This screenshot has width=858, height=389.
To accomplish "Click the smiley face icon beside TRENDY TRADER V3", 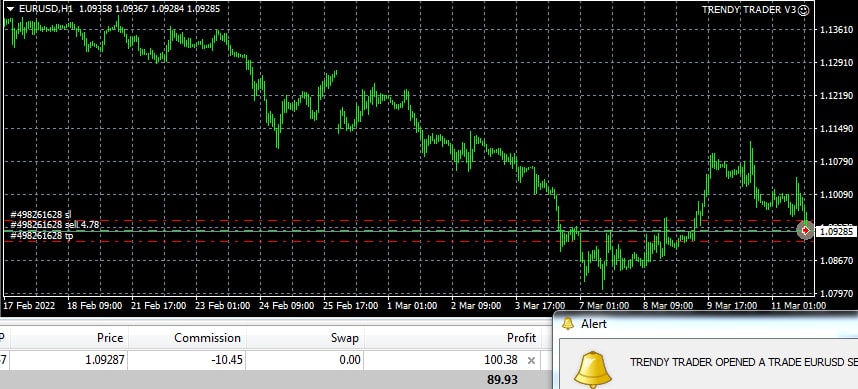I will [803, 10].
